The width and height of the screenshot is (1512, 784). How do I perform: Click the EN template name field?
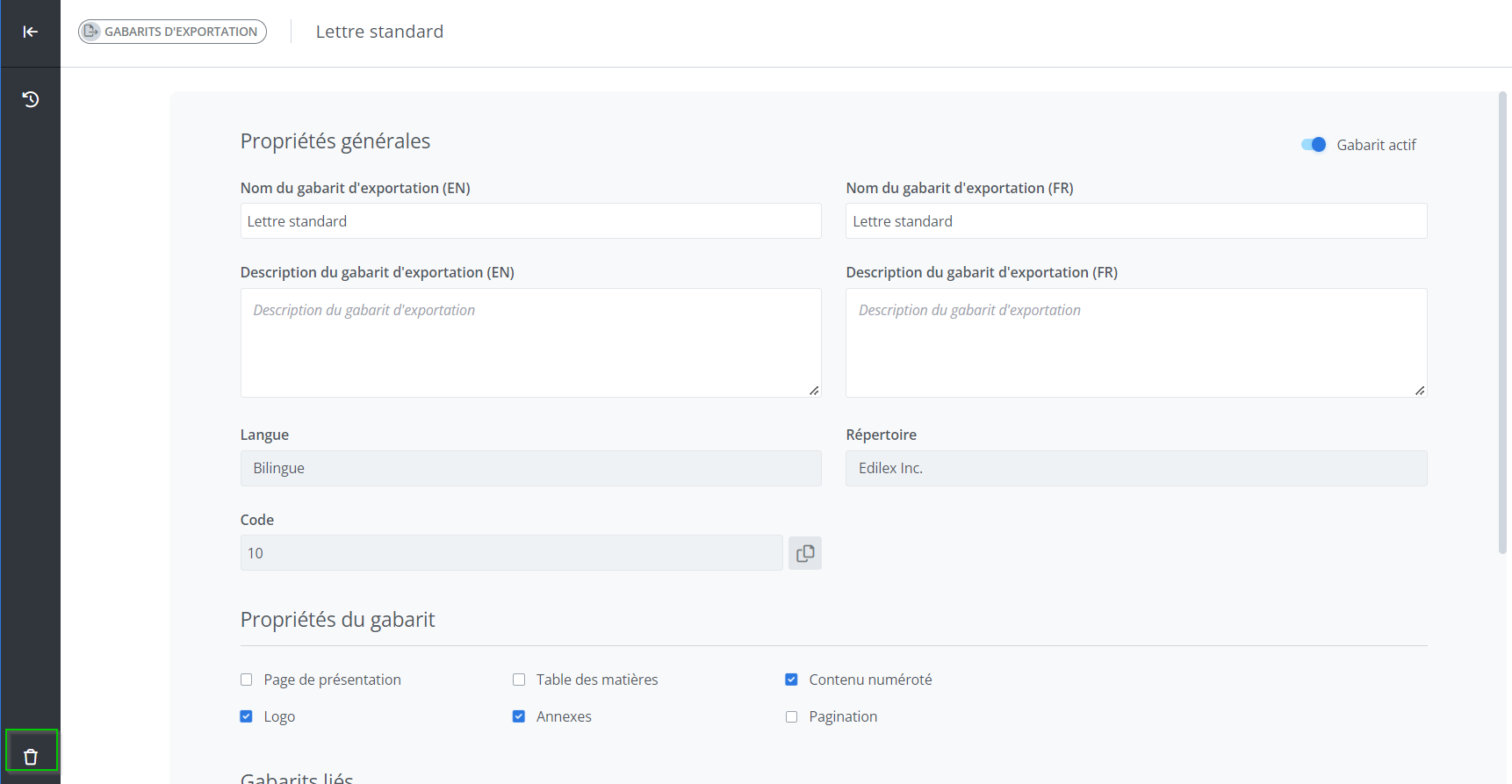click(x=530, y=221)
